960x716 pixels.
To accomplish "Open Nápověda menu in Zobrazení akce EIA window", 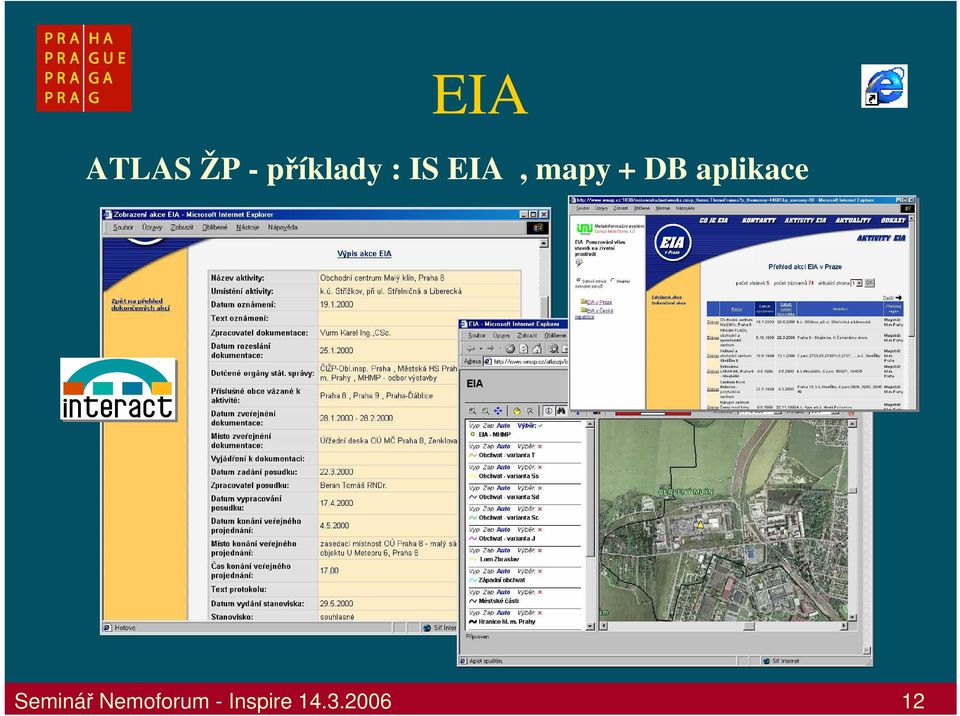I will pos(283,227).
